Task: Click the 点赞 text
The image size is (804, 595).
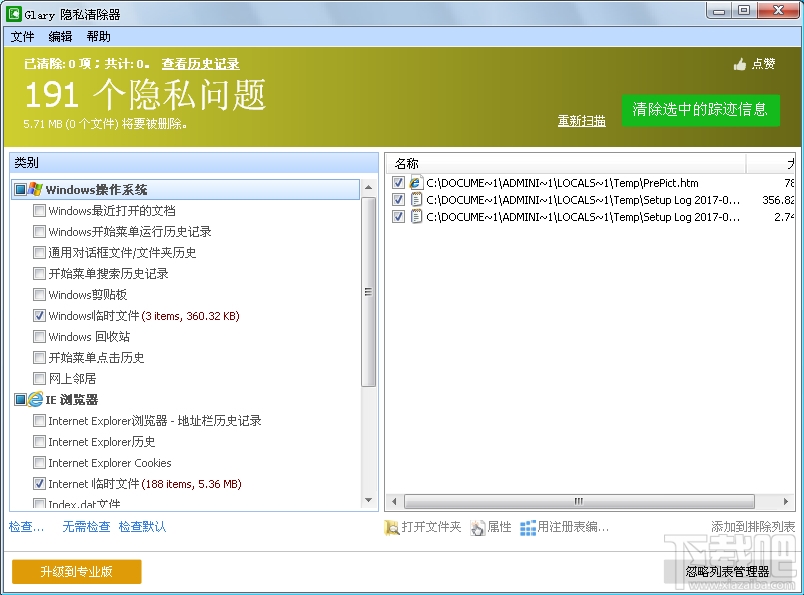Action: (763, 64)
